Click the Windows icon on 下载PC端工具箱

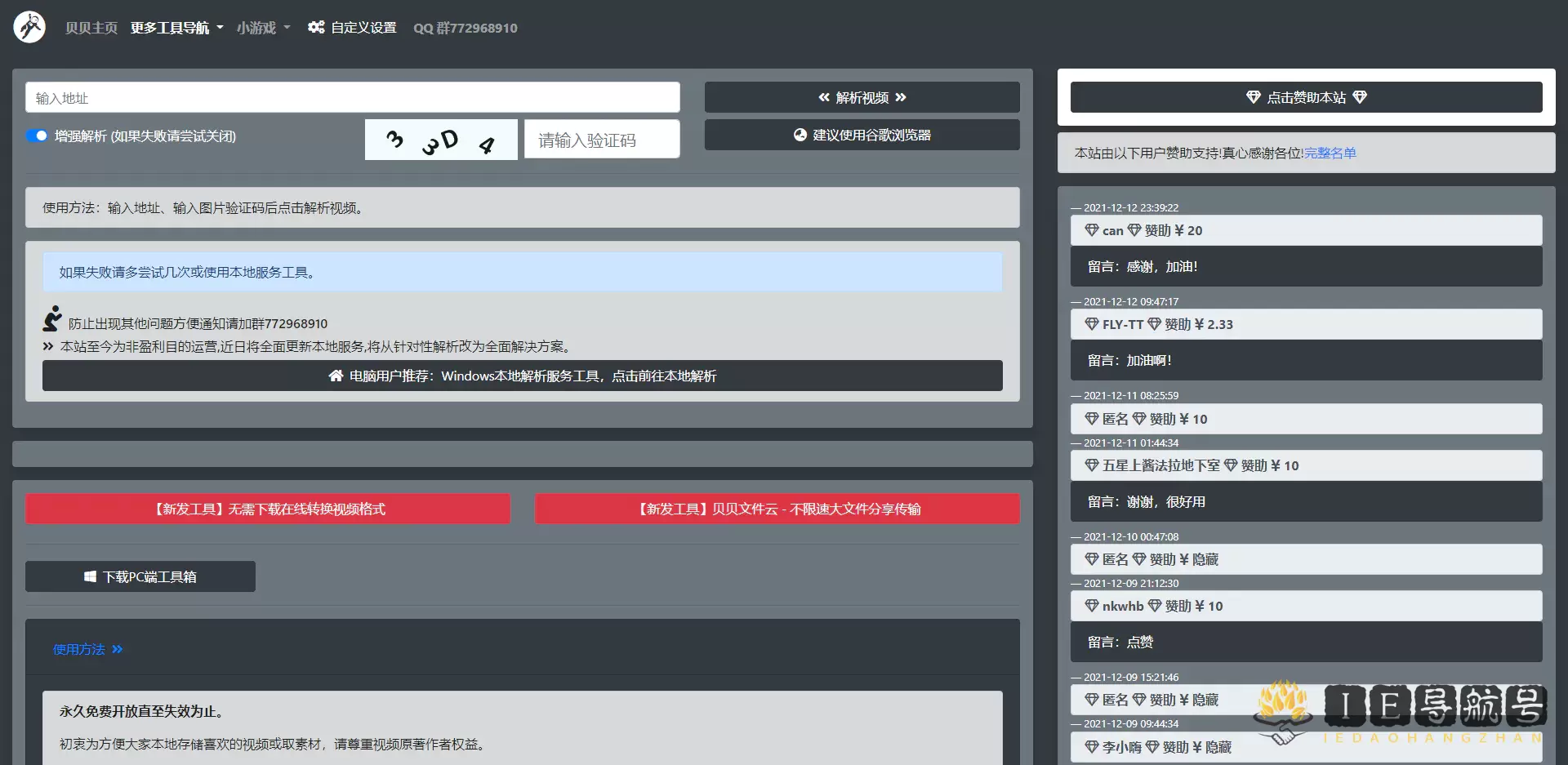[90, 576]
